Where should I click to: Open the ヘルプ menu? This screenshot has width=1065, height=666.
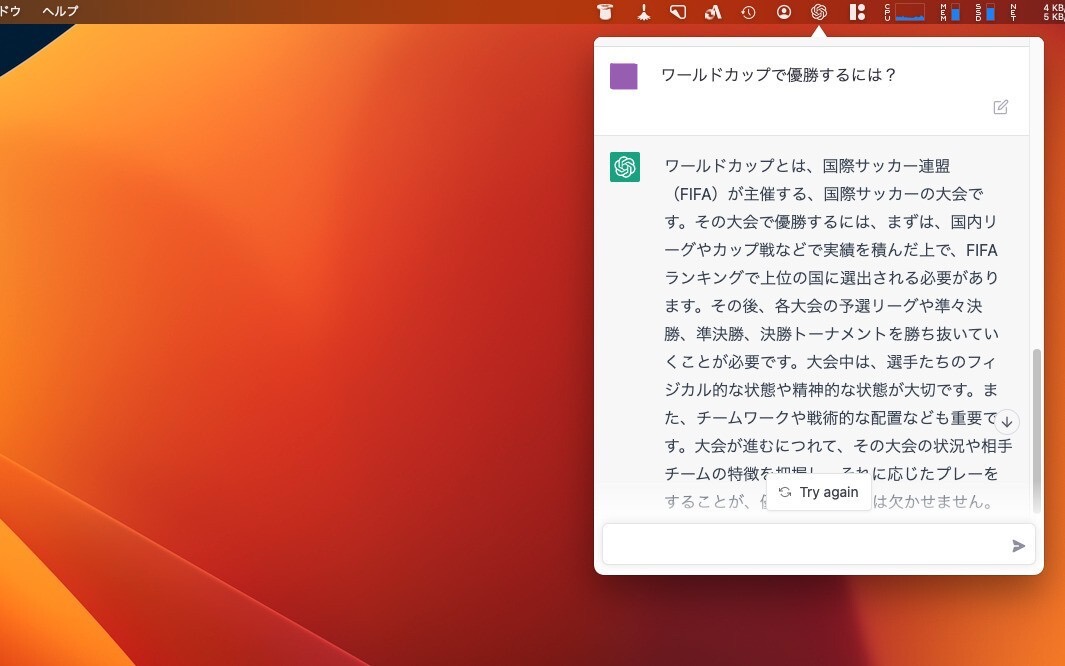pos(60,11)
